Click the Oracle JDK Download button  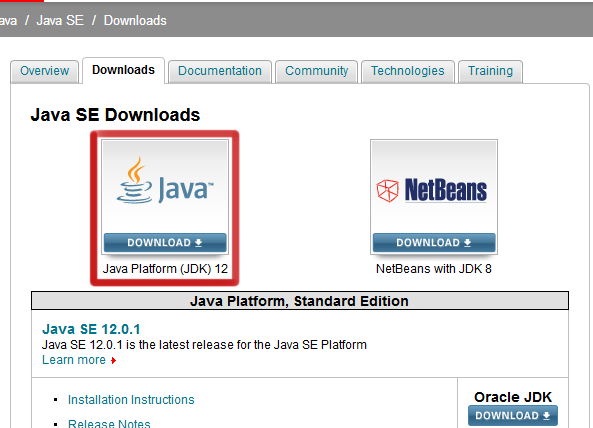coord(513,416)
